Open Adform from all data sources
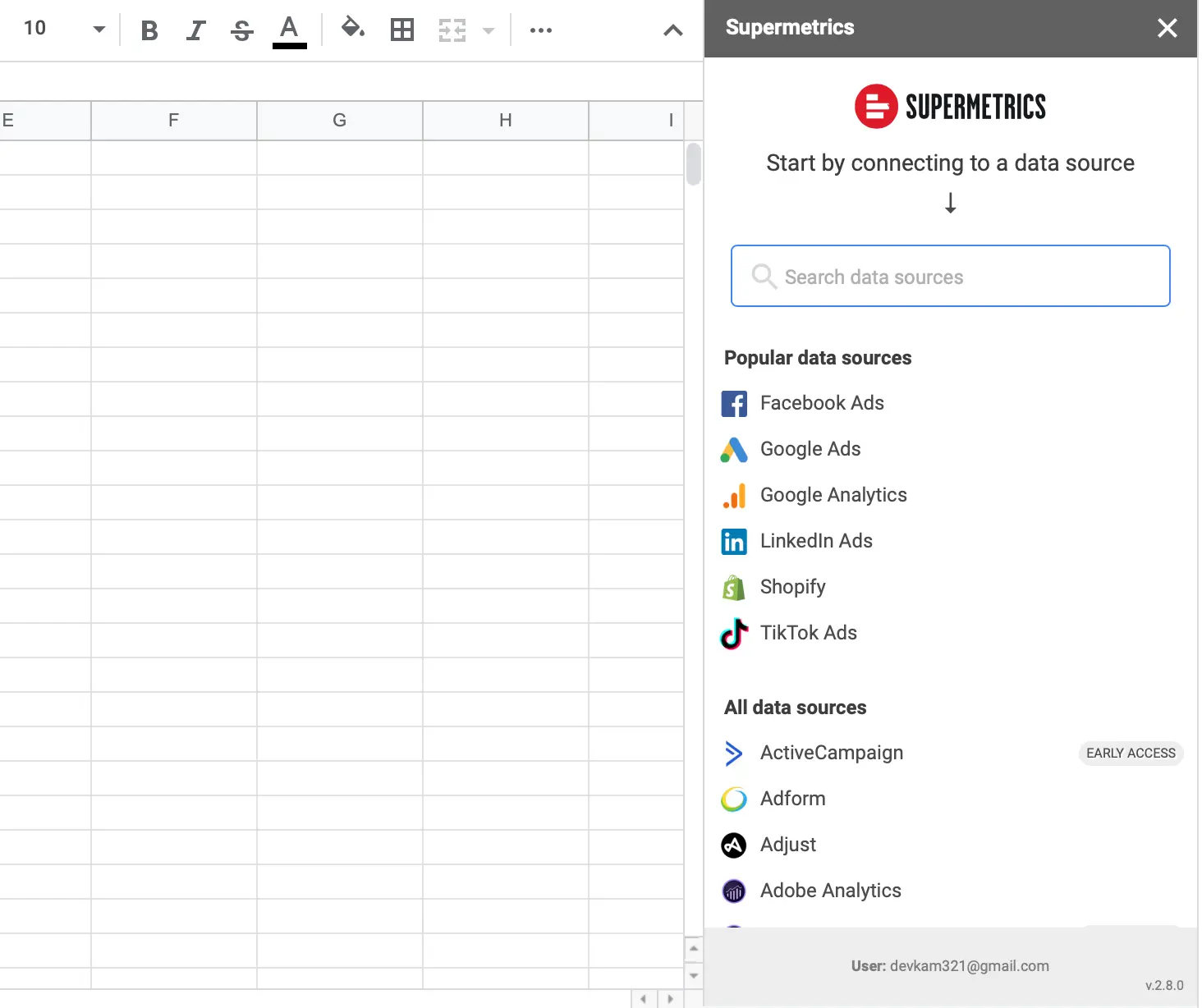 pyautogui.click(x=793, y=799)
